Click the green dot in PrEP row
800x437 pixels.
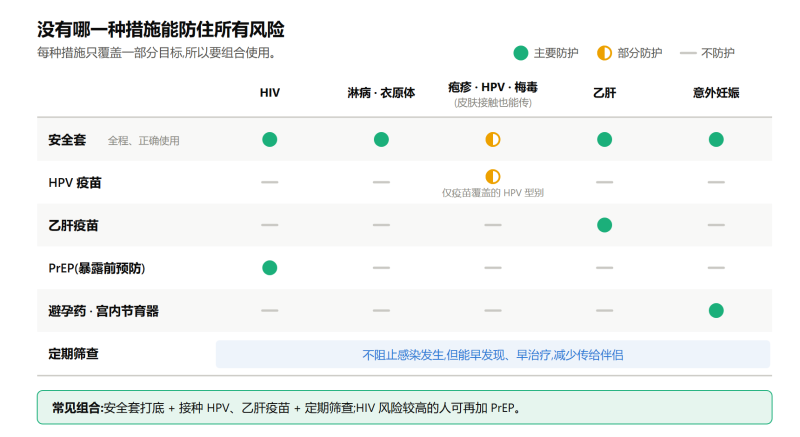click(269, 268)
